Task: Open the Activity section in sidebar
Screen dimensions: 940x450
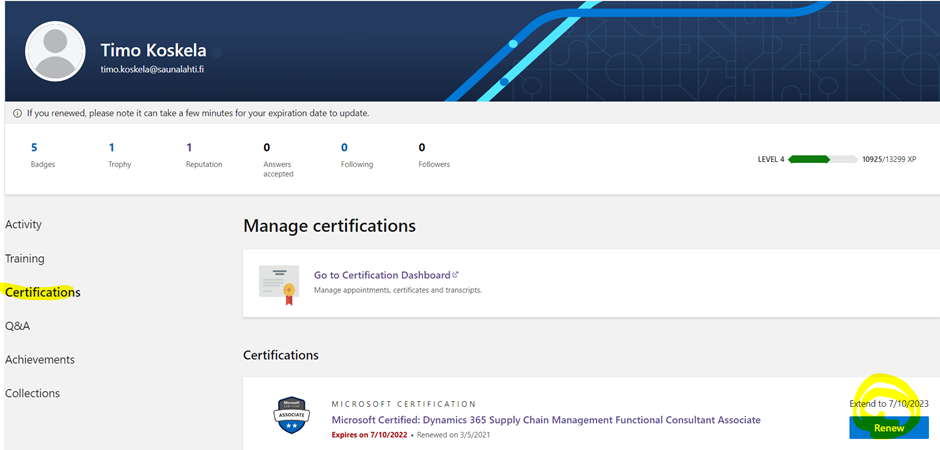Action: point(24,225)
